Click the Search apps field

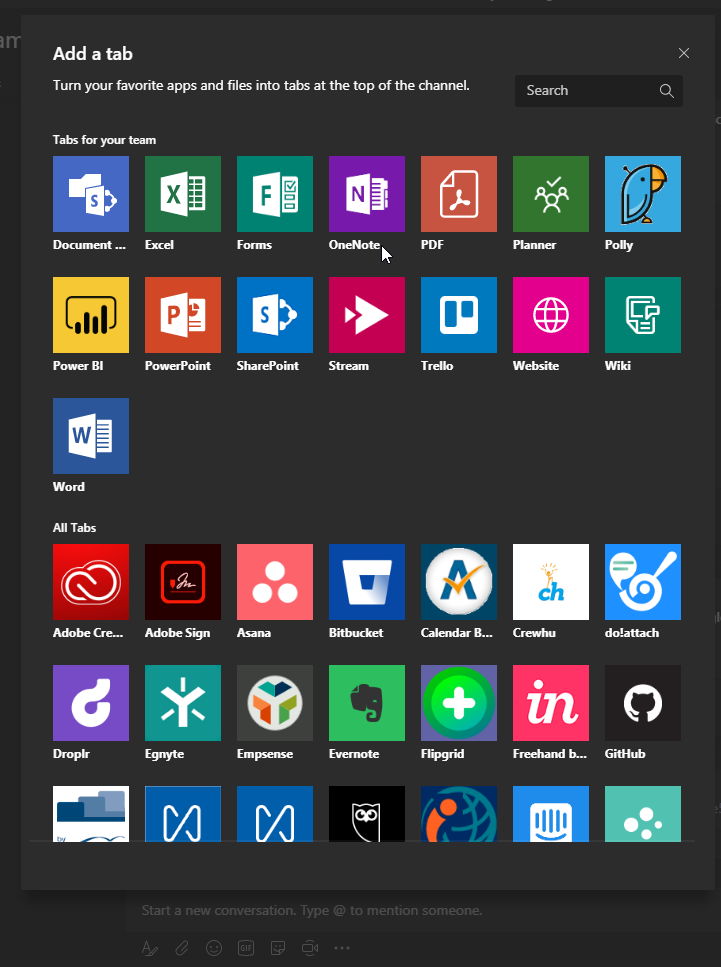pos(598,91)
